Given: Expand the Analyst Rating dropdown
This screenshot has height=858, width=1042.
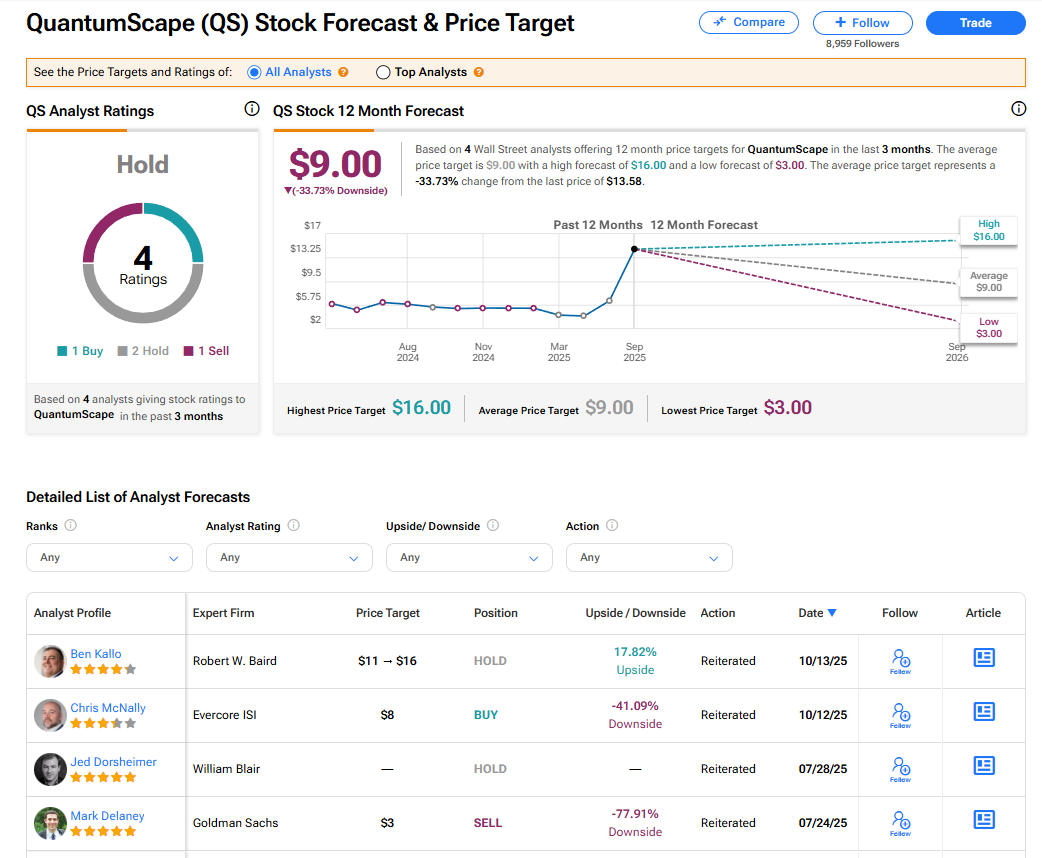Looking at the screenshot, I should tap(289, 558).
